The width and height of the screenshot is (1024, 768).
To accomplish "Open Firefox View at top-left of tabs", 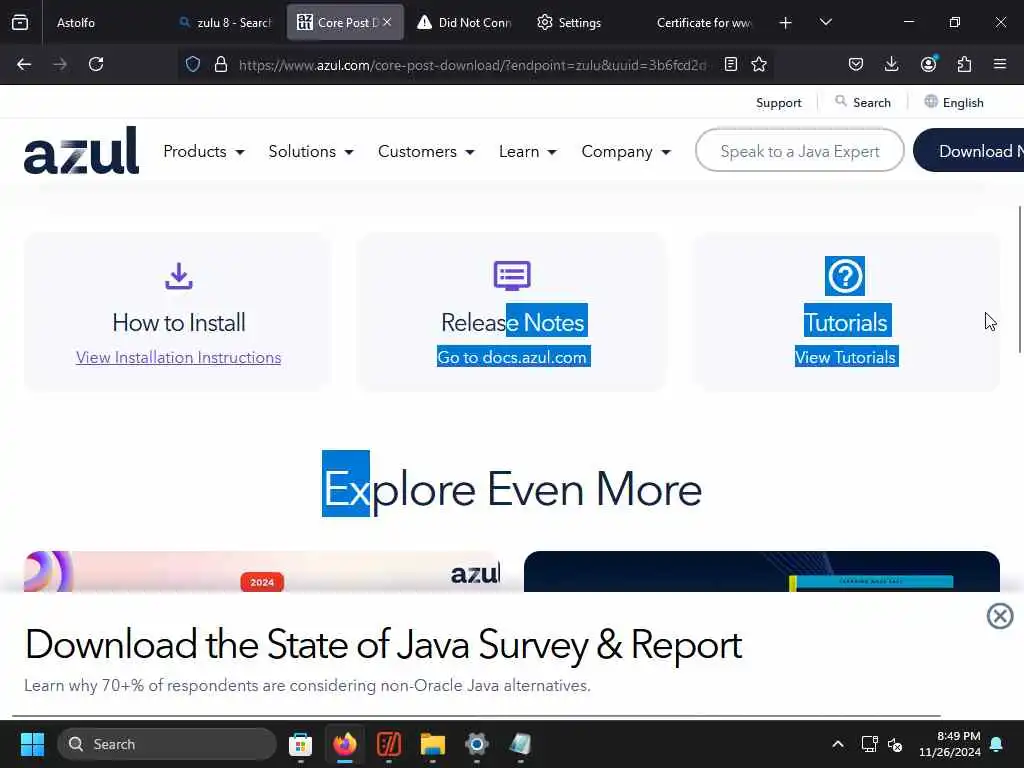I will 20,22.
